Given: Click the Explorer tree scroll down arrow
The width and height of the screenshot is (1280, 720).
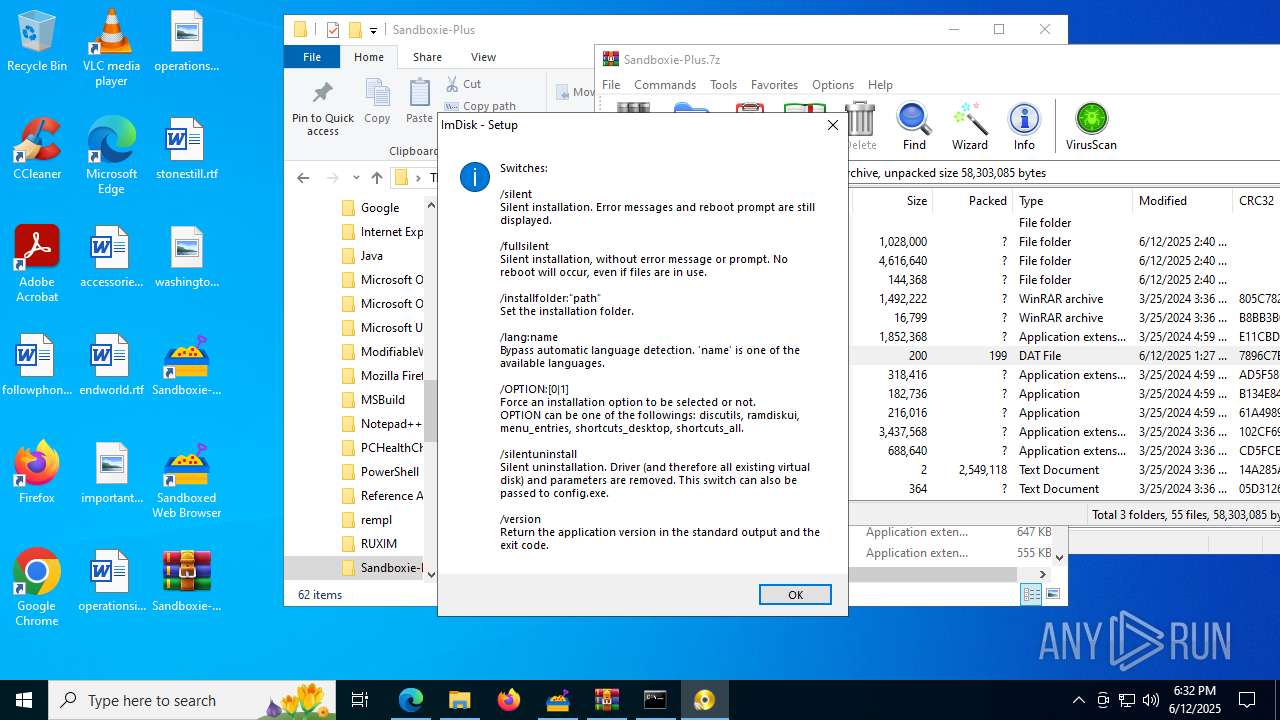Looking at the screenshot, I should tap(431, 575).
